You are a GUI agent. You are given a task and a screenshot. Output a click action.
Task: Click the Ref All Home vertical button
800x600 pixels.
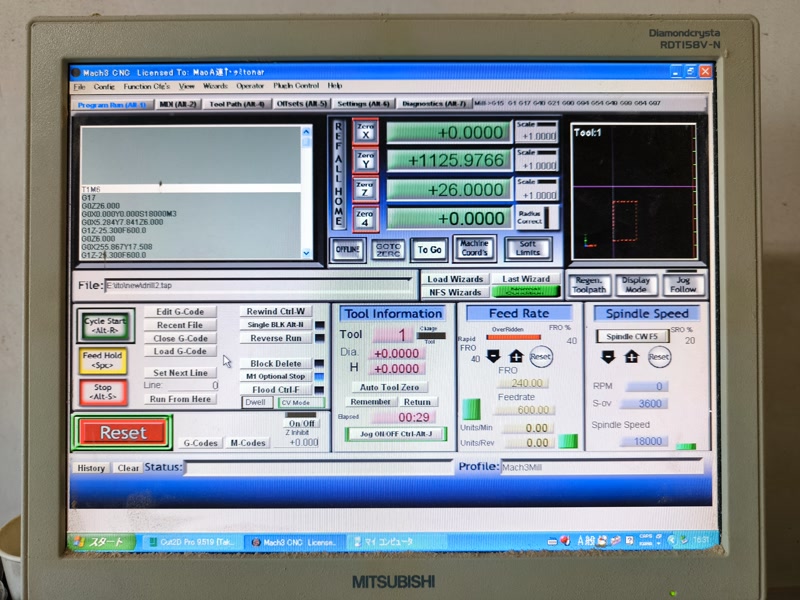pos(338,174)
